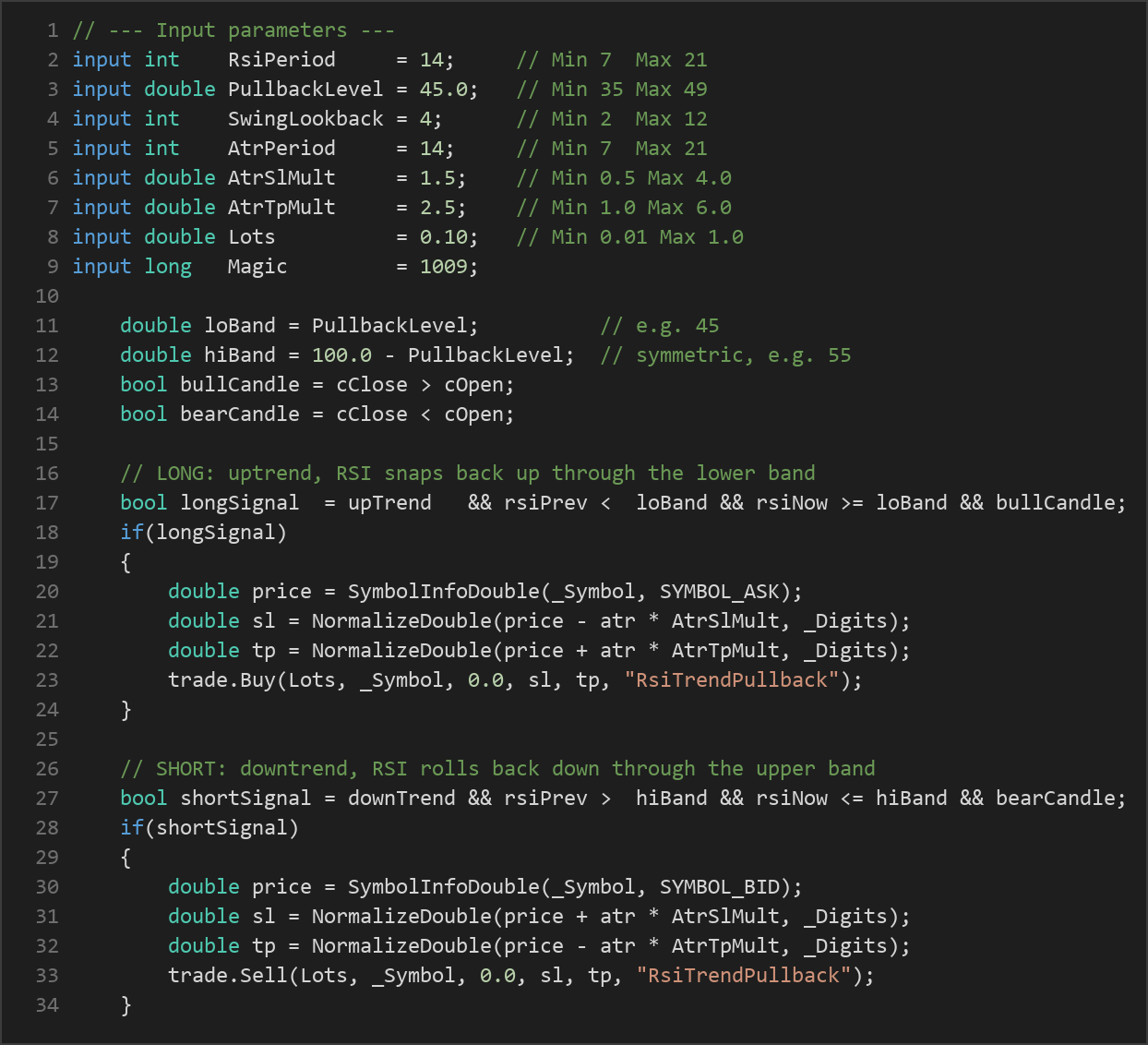
Task: Click the longSignal variable in the if statement
Action: [216, 532]
